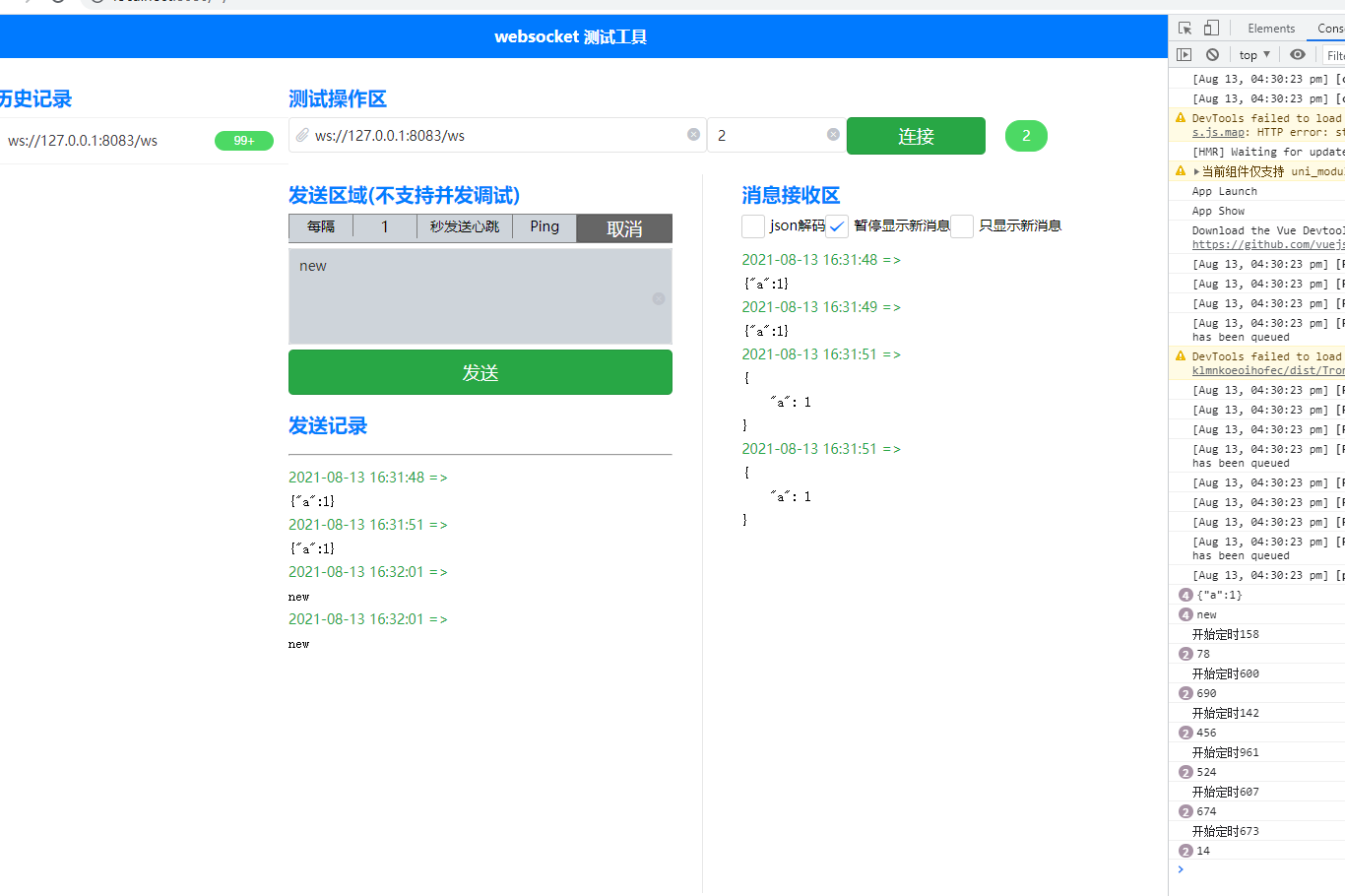This screenshot has height=896, width=1345.
Task: Select history entry ws://127.0.0.1:8083/ws
Action: coord(83,141)
